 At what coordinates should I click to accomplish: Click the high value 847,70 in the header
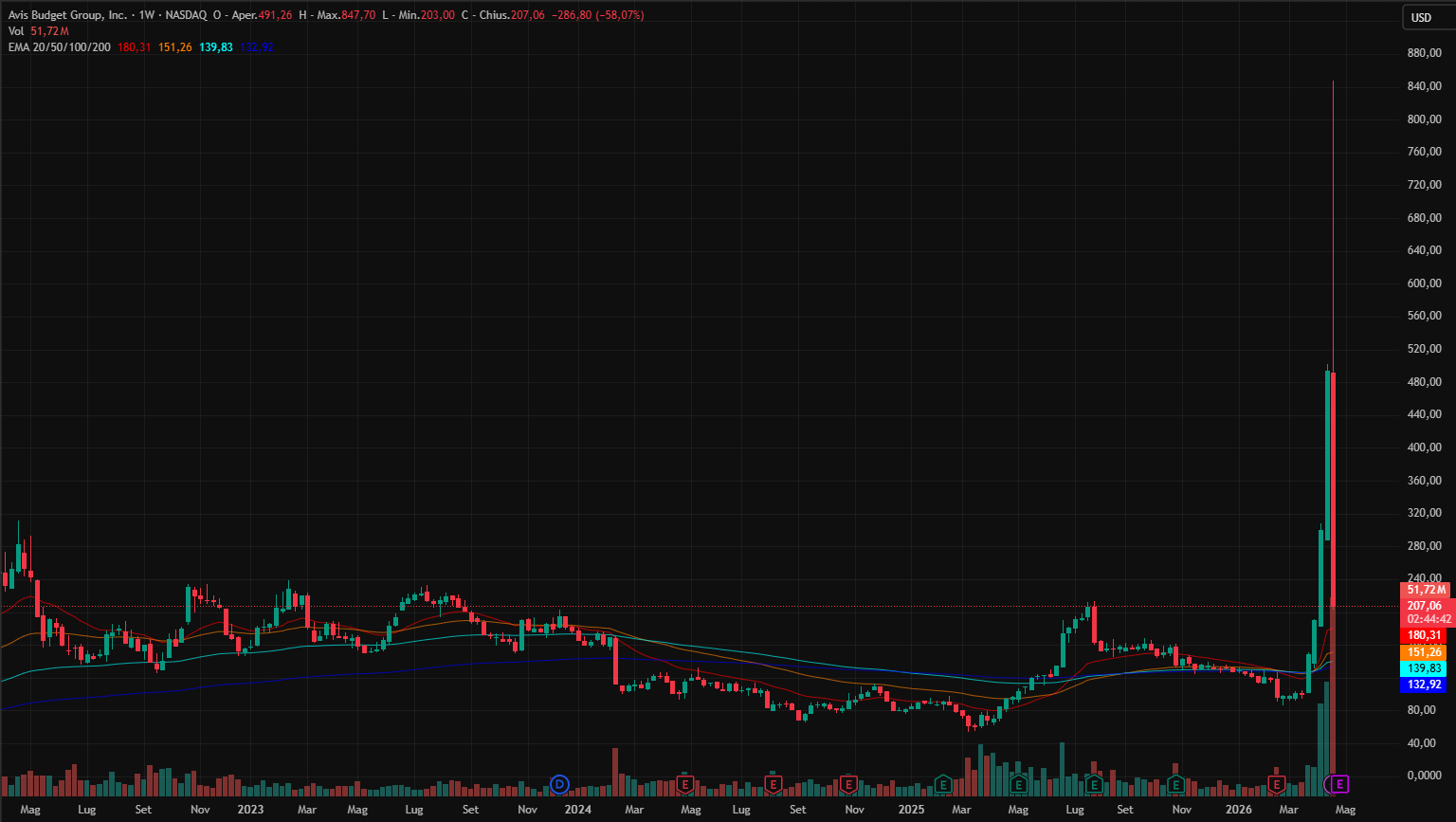pyautogui.click(x=356, y=15)
